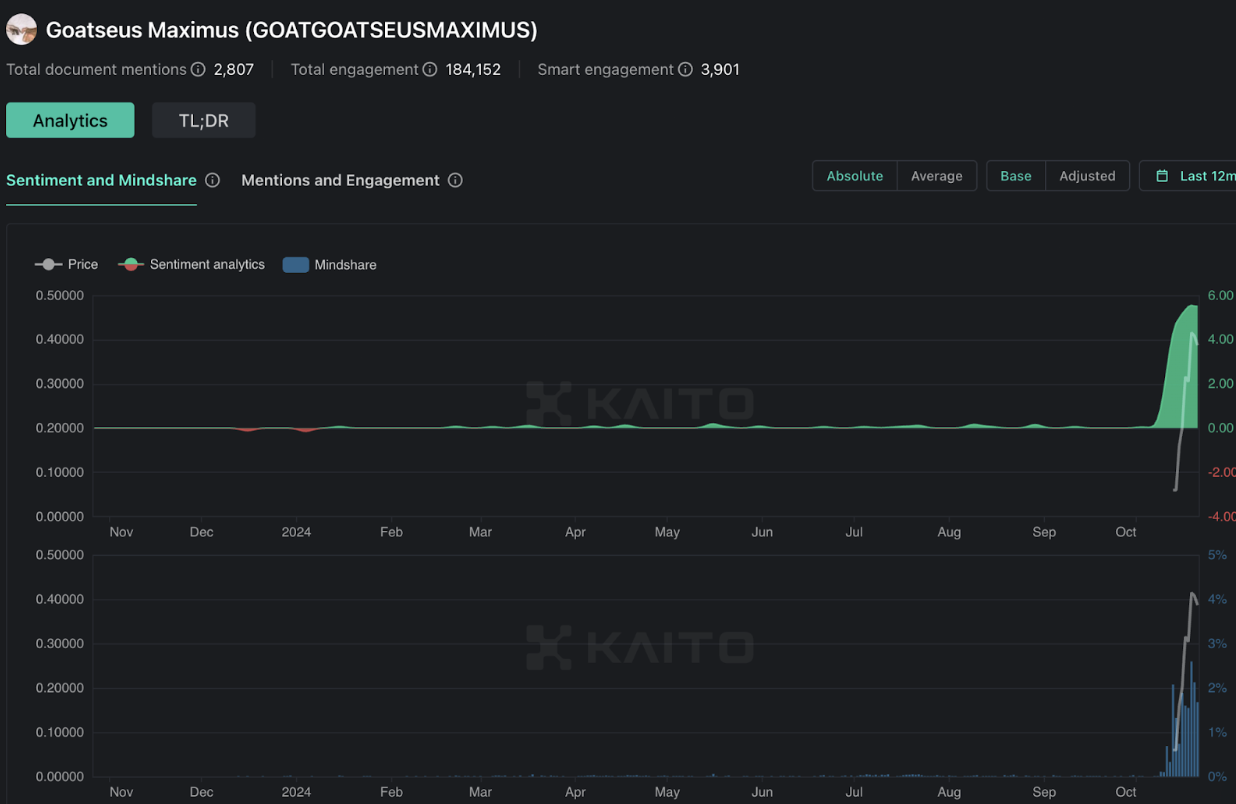Click the Total engagement label

coord(355,70)
